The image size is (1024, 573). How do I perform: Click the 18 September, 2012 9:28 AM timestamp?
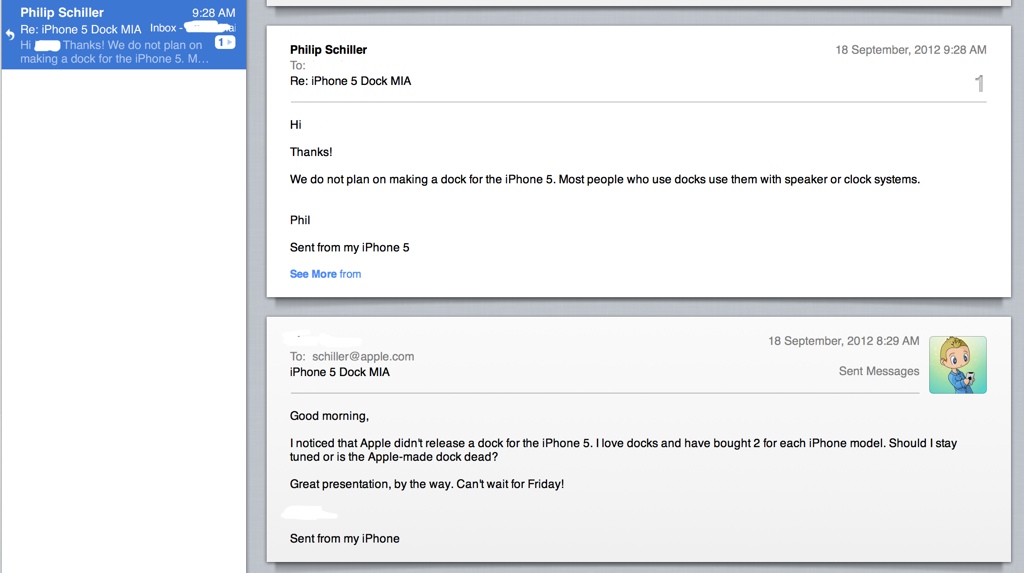(x=910, y=50)
